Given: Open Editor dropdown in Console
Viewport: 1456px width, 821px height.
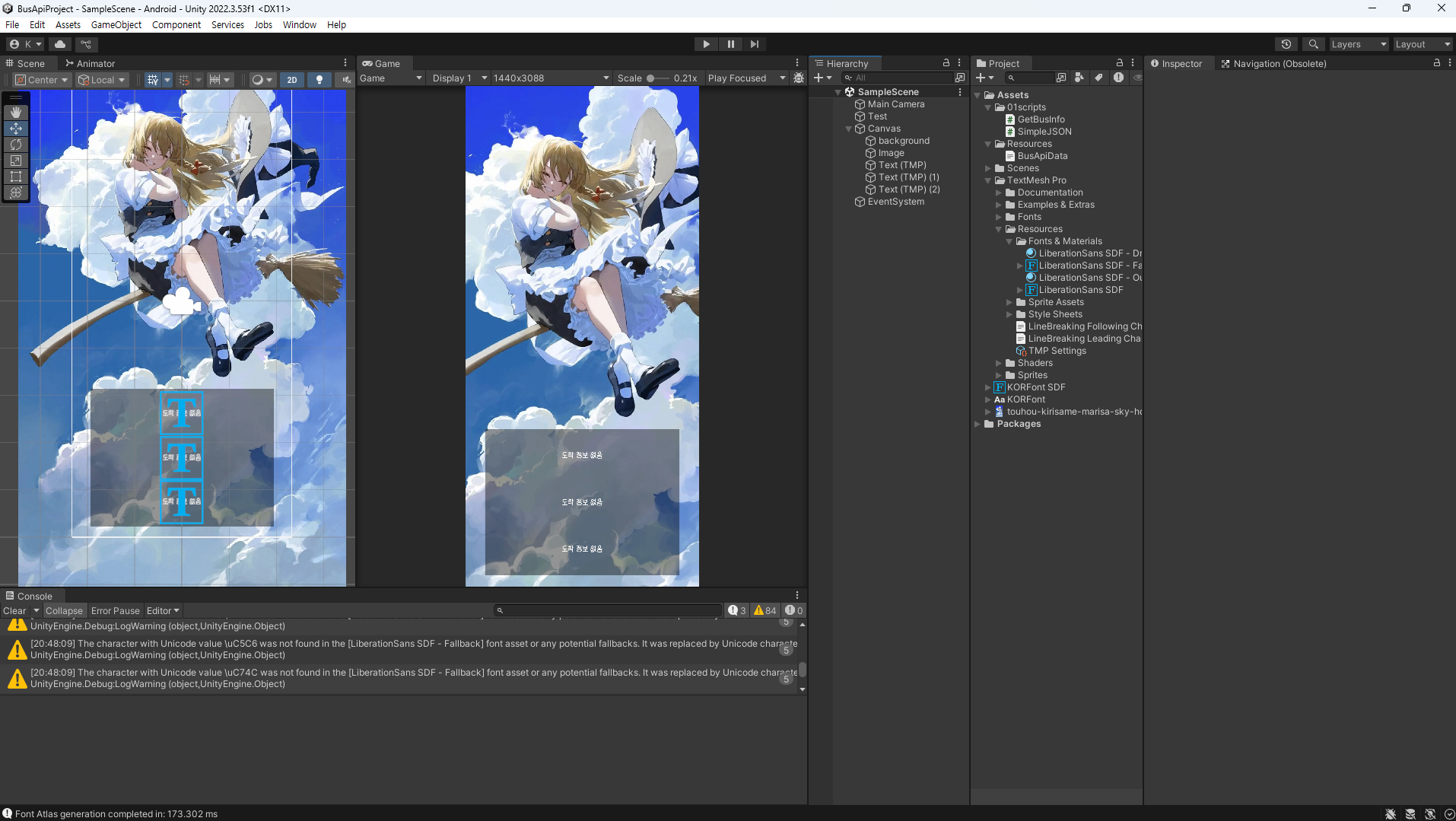Looking at the screenshot, I should tap(163, 611).
